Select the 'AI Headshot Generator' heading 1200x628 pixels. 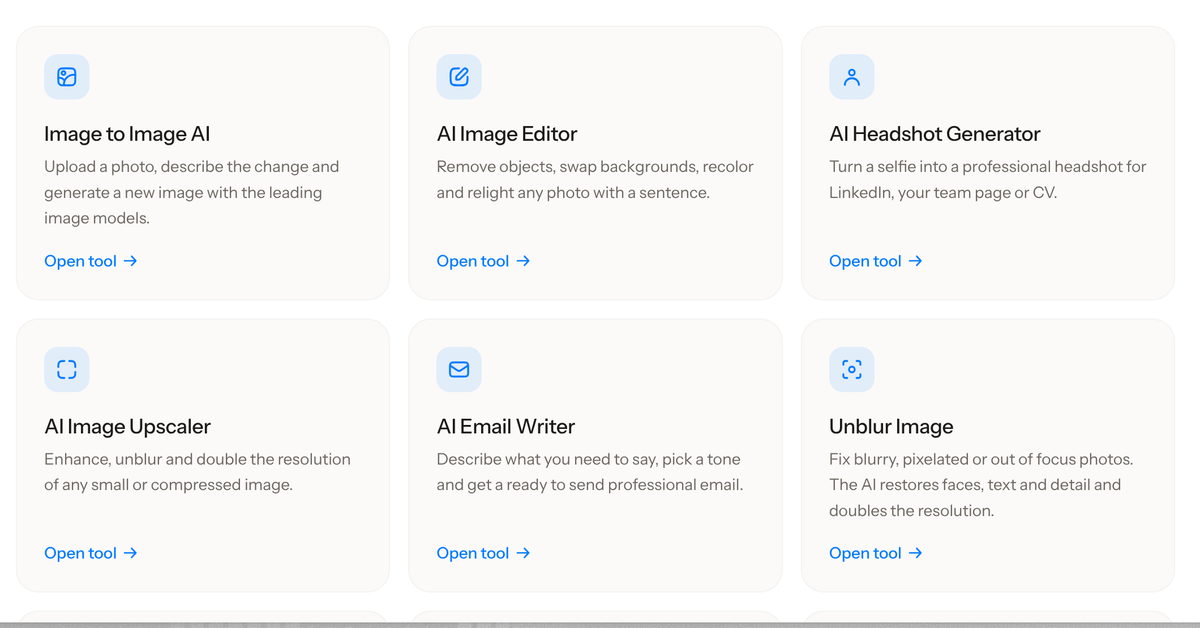[x=935, y=134]
